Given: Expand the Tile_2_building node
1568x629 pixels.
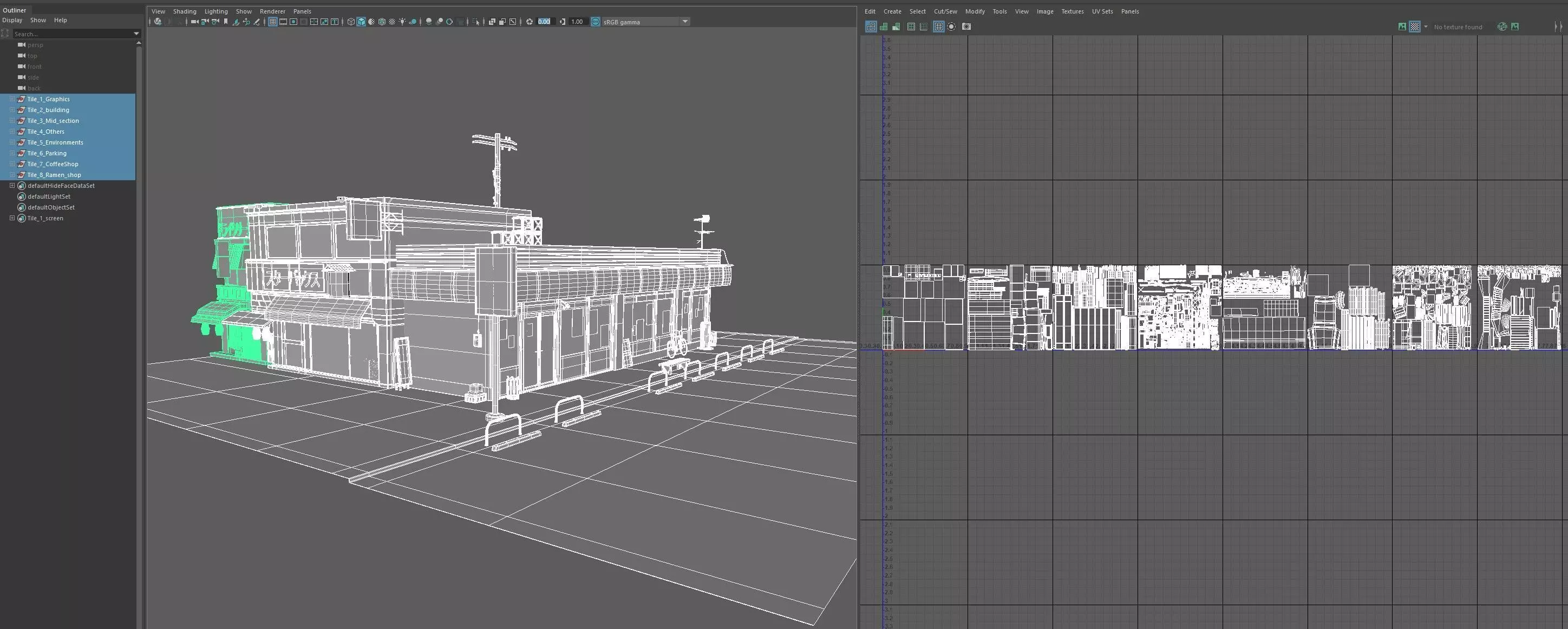Looking at the screenshot, I should 12,110.
